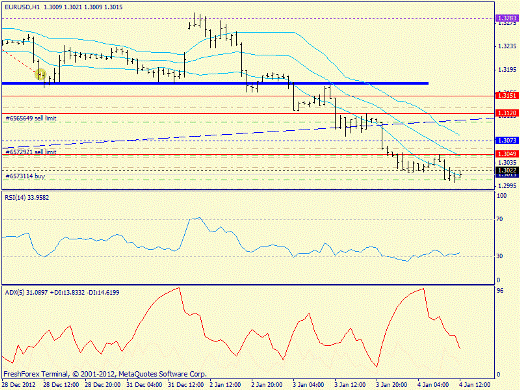The image size is (520, 390).
Task: Click the 31 Dec 12:00 time label
Action: pos(186,385)
